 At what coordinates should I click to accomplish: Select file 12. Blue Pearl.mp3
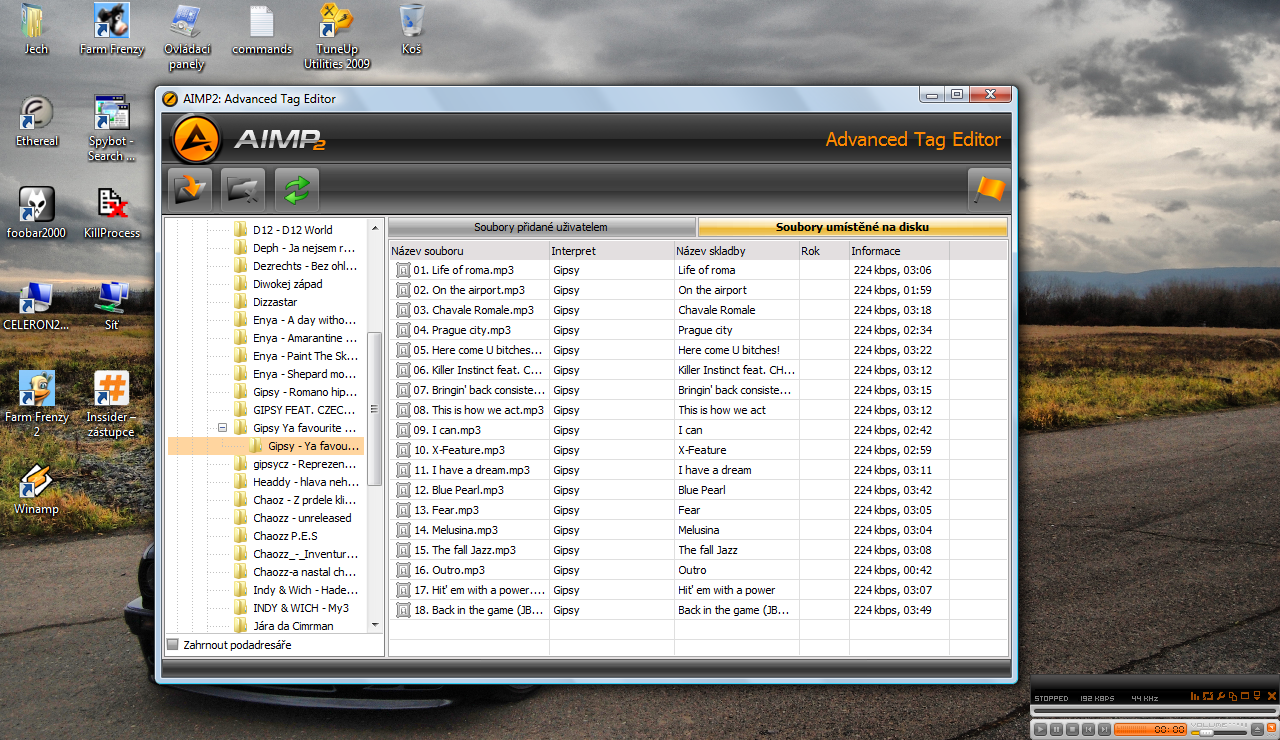click(458, 490)
